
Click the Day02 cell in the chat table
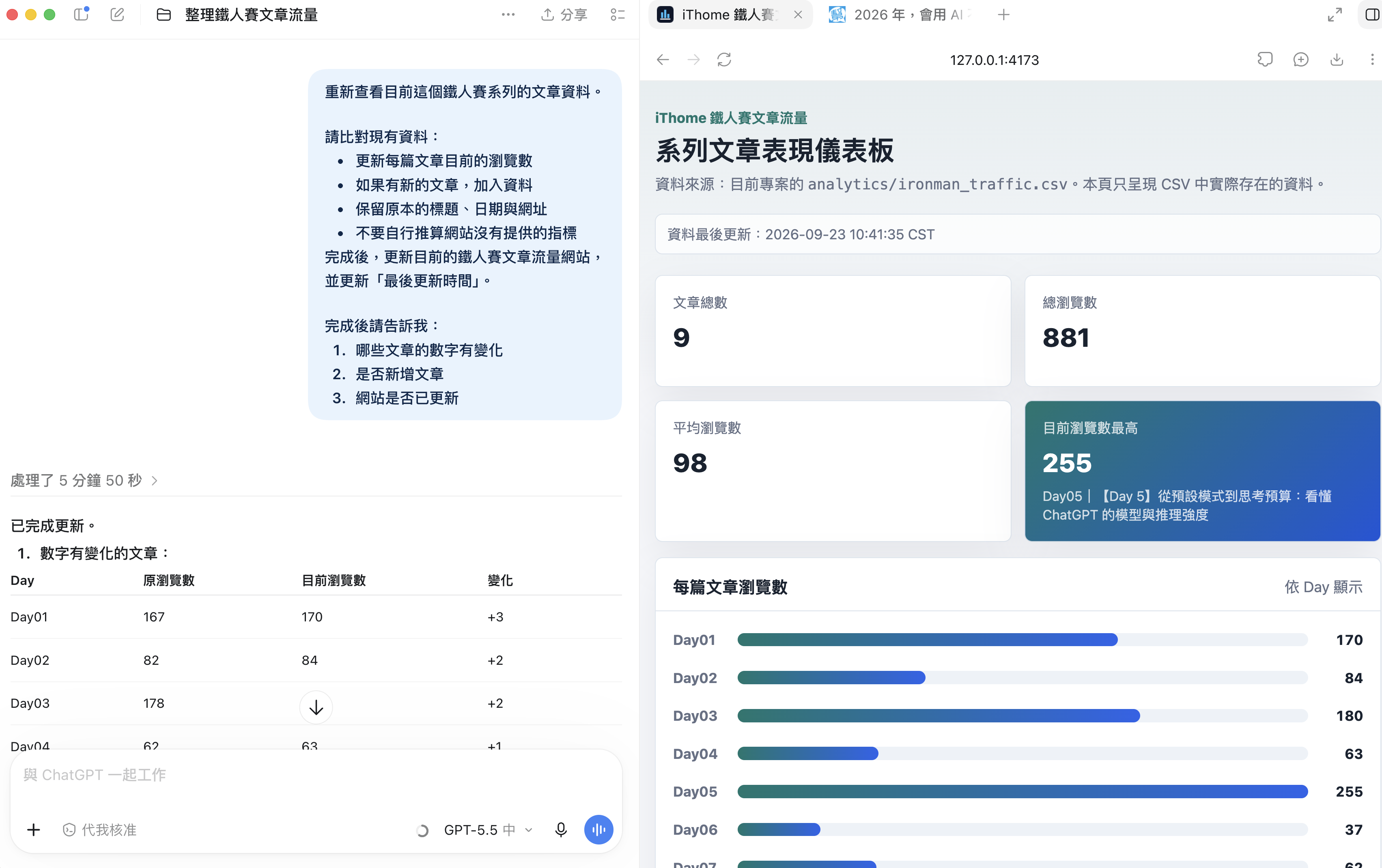point(30,660)
